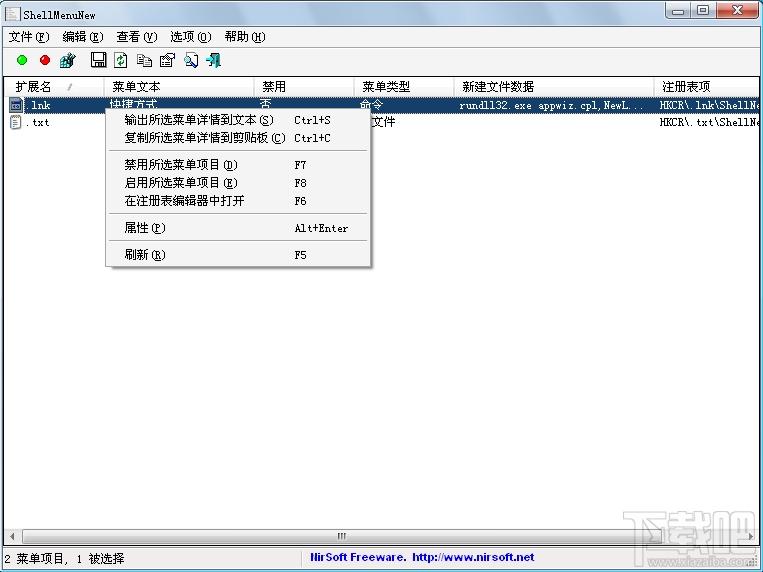This screenshot has width=763, height=572.
Task: Sort by 菜单类型 column header
Action: click(404, 87)
